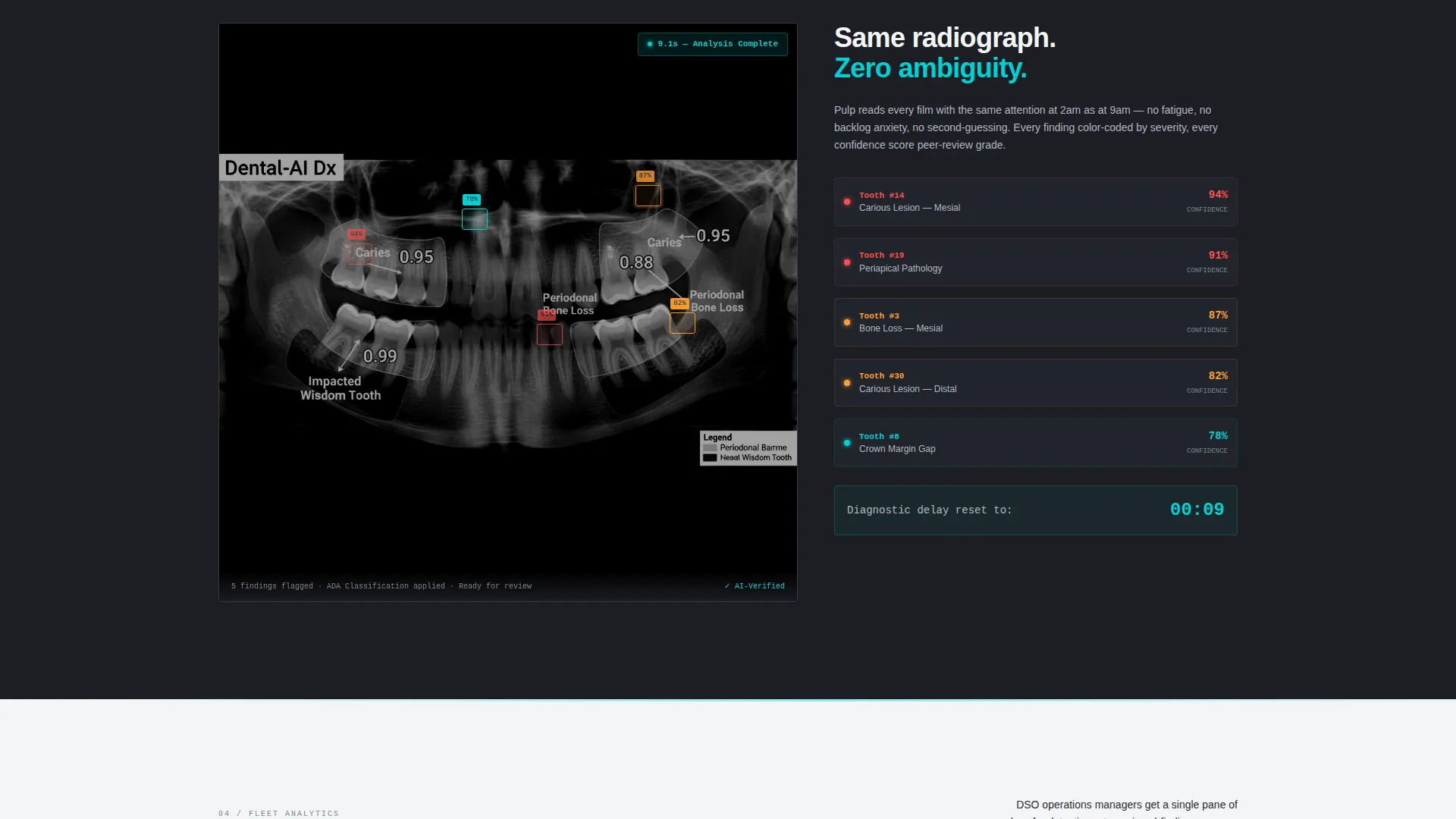The width and height of the screenshot is (1456, 819).
Task: Click the black Wisdom Tooth legend swatch
Action: point(710,458)
